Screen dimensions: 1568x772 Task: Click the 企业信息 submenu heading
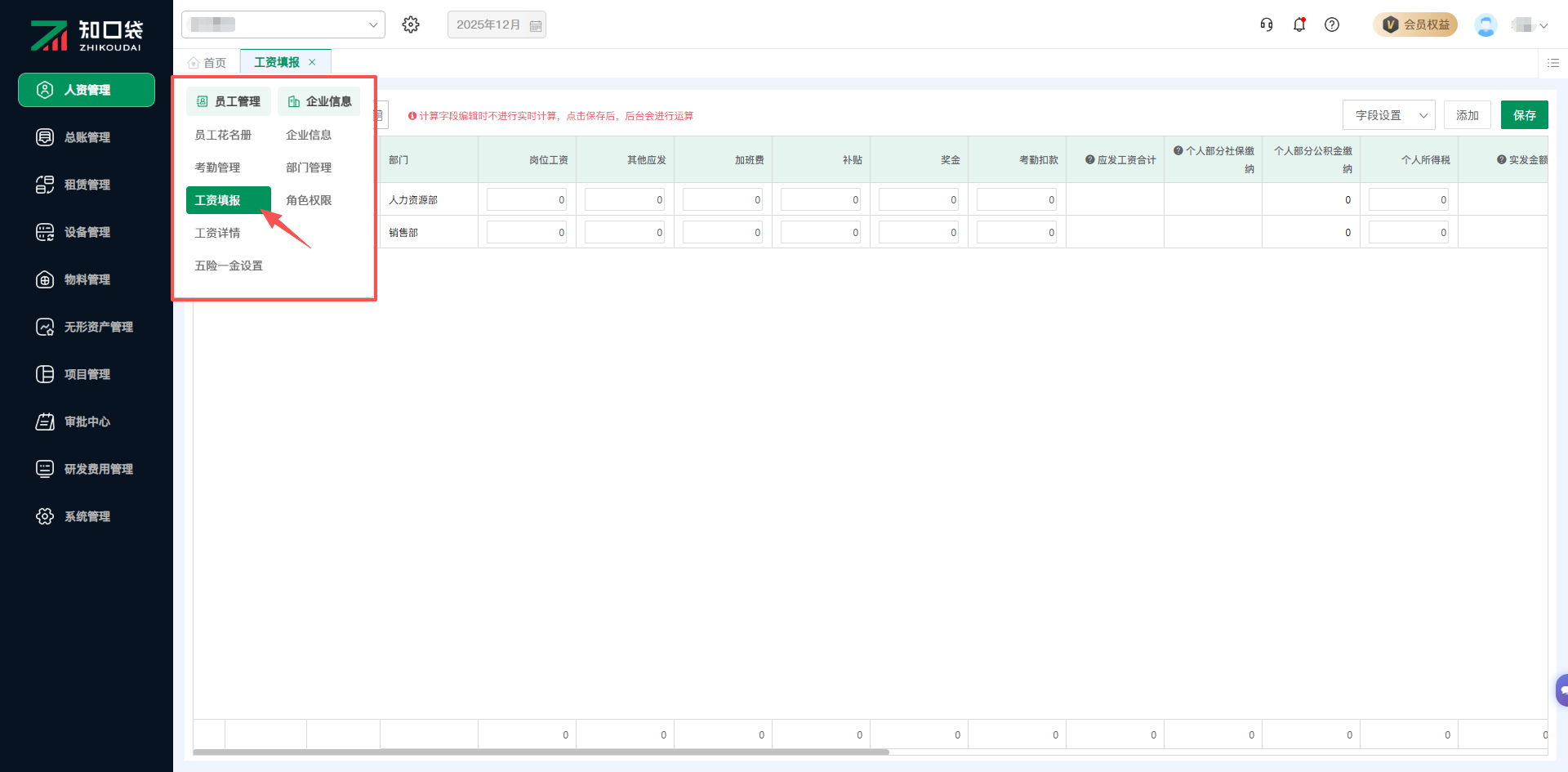[319, 101]
